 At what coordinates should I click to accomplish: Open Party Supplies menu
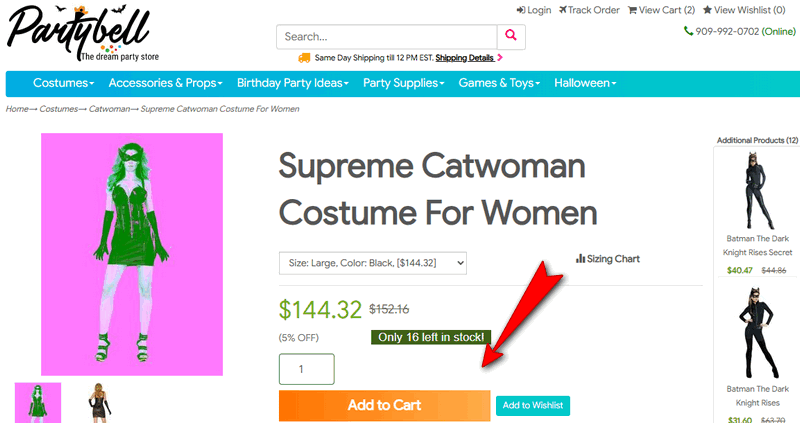[x=404, y=83]
